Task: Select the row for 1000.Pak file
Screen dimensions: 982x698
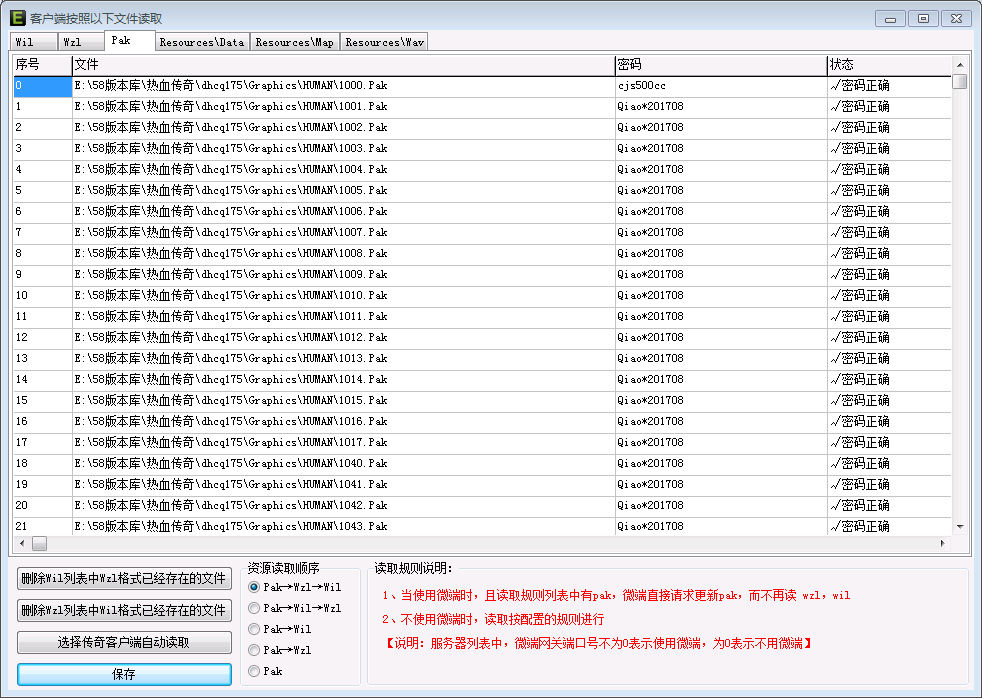Action: [x=230, y=86]
